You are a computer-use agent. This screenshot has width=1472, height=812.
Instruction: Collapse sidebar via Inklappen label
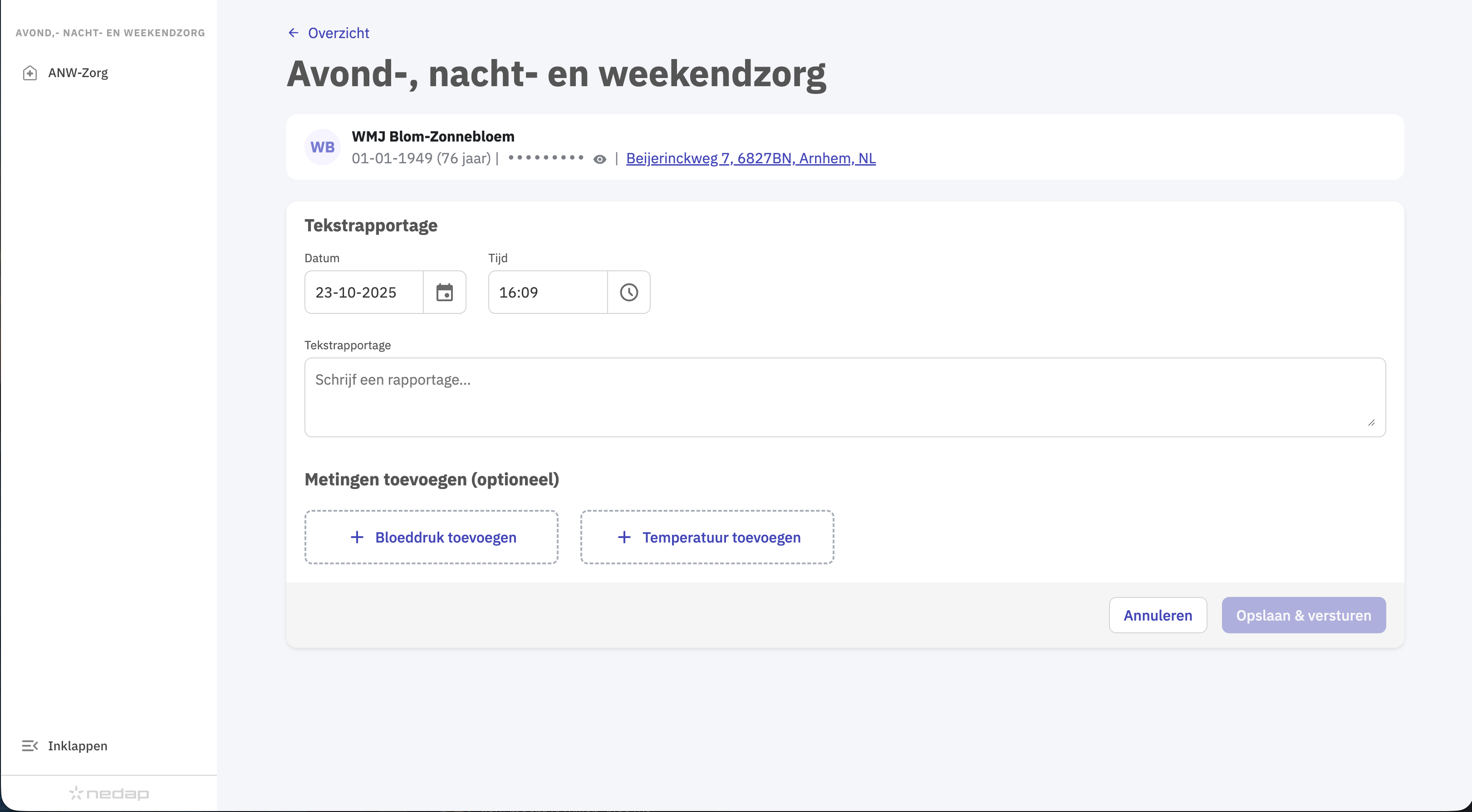(78, 746)
